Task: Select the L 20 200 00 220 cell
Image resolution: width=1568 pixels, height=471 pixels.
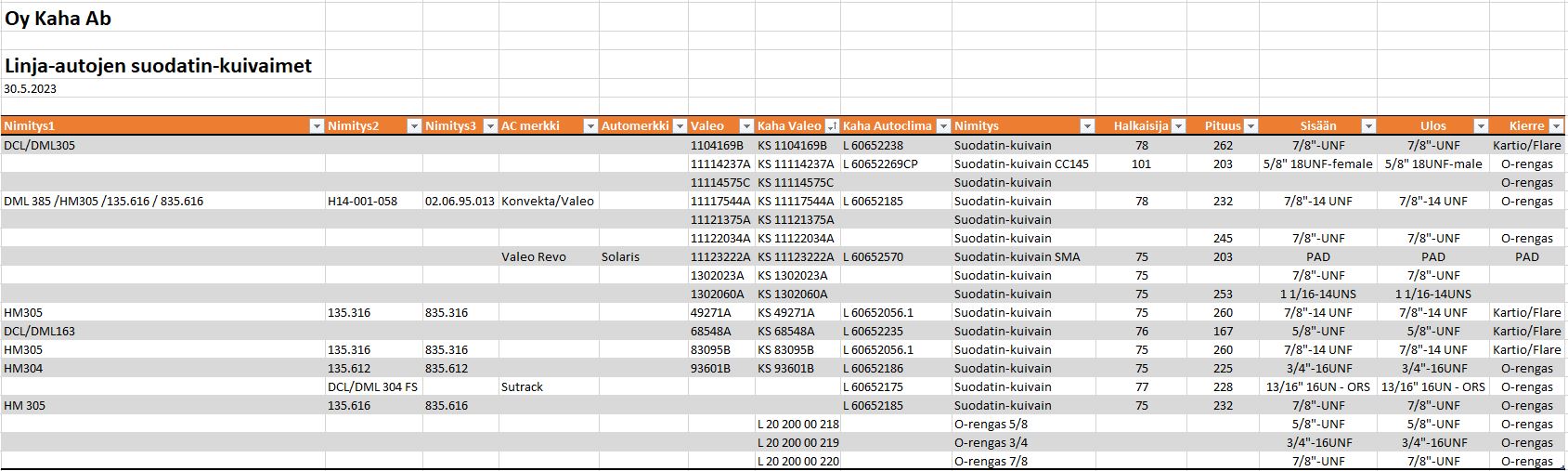Action: (797, 462)
